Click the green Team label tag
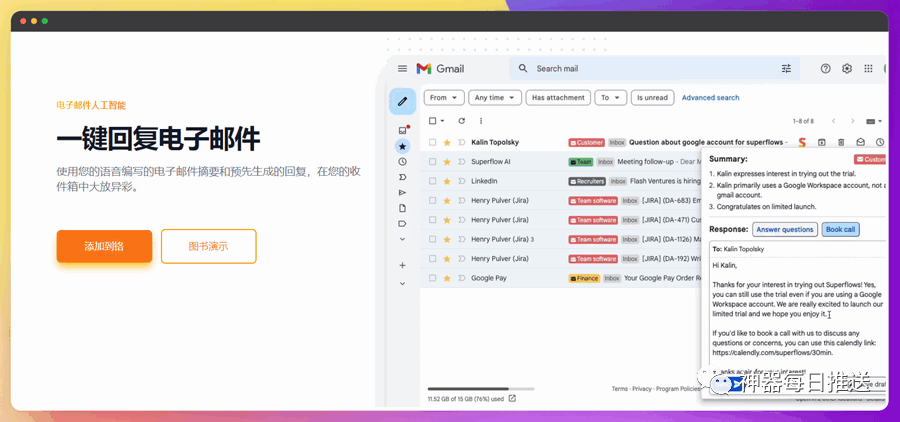The width and height of the screenshot is (900, 422). 580,162
